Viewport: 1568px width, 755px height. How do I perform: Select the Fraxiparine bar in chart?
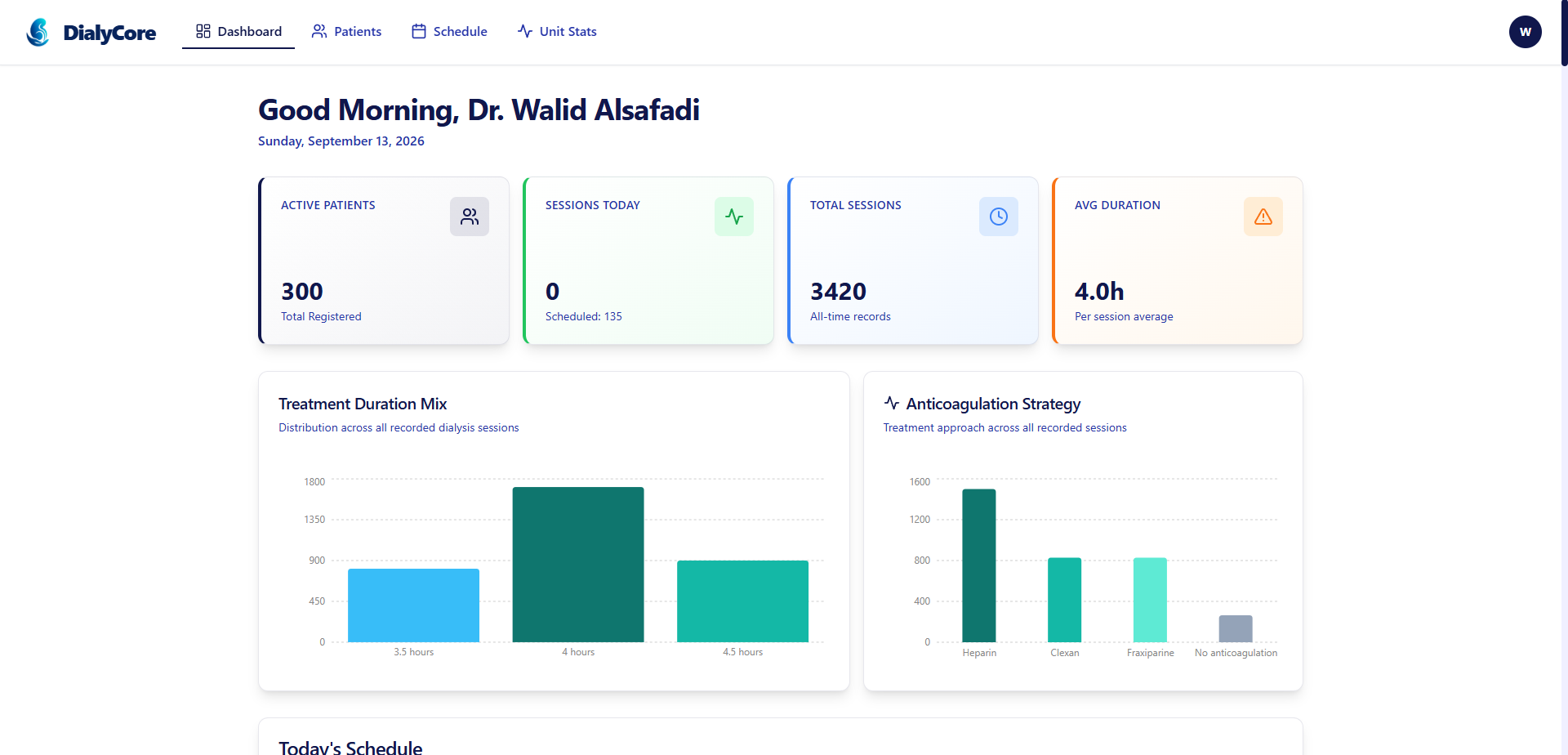1150,600
